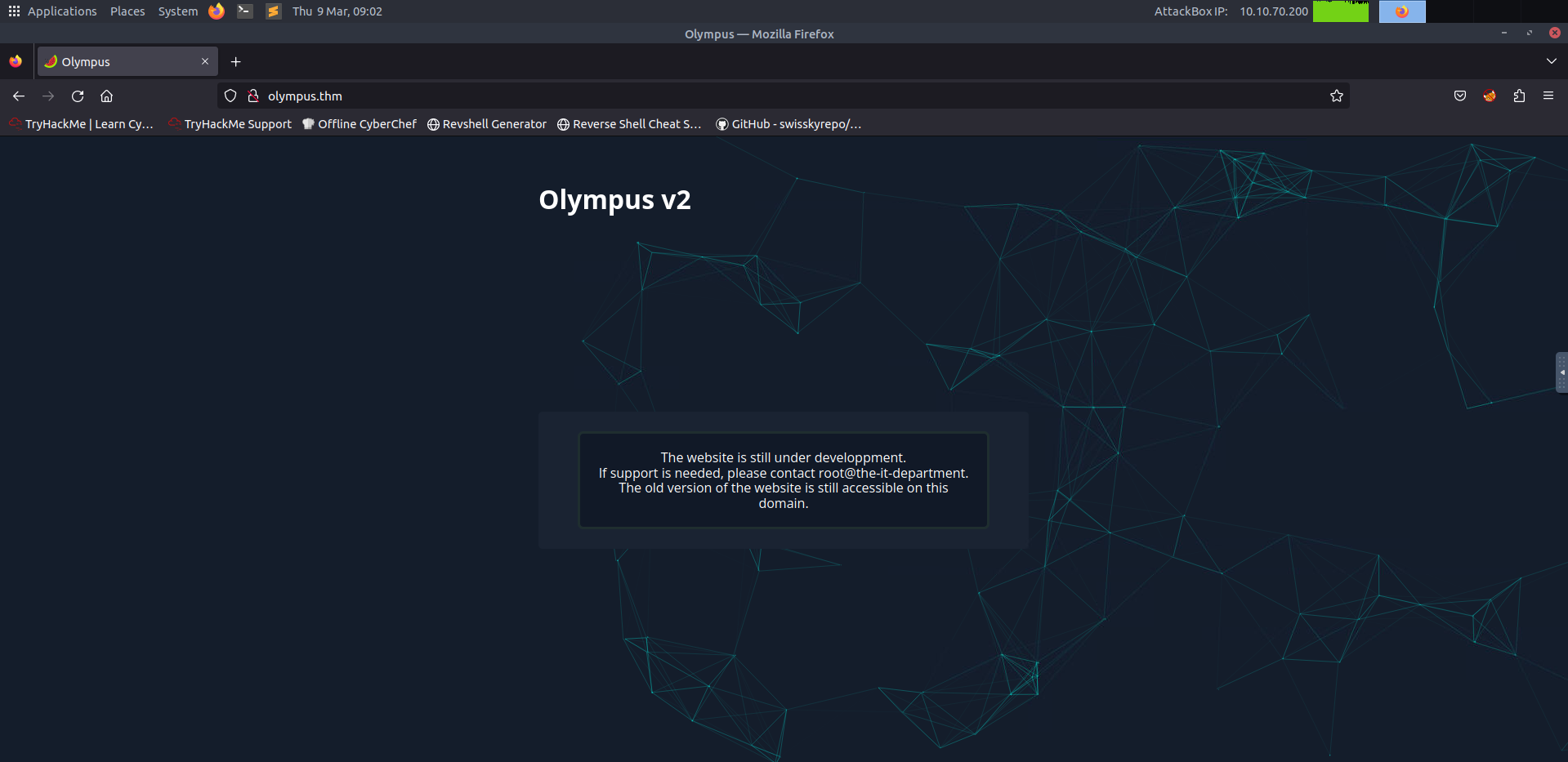Click the padlock connection security icon
The height and width of the screenshot is (762, 1568).
[x=253, y=96]
